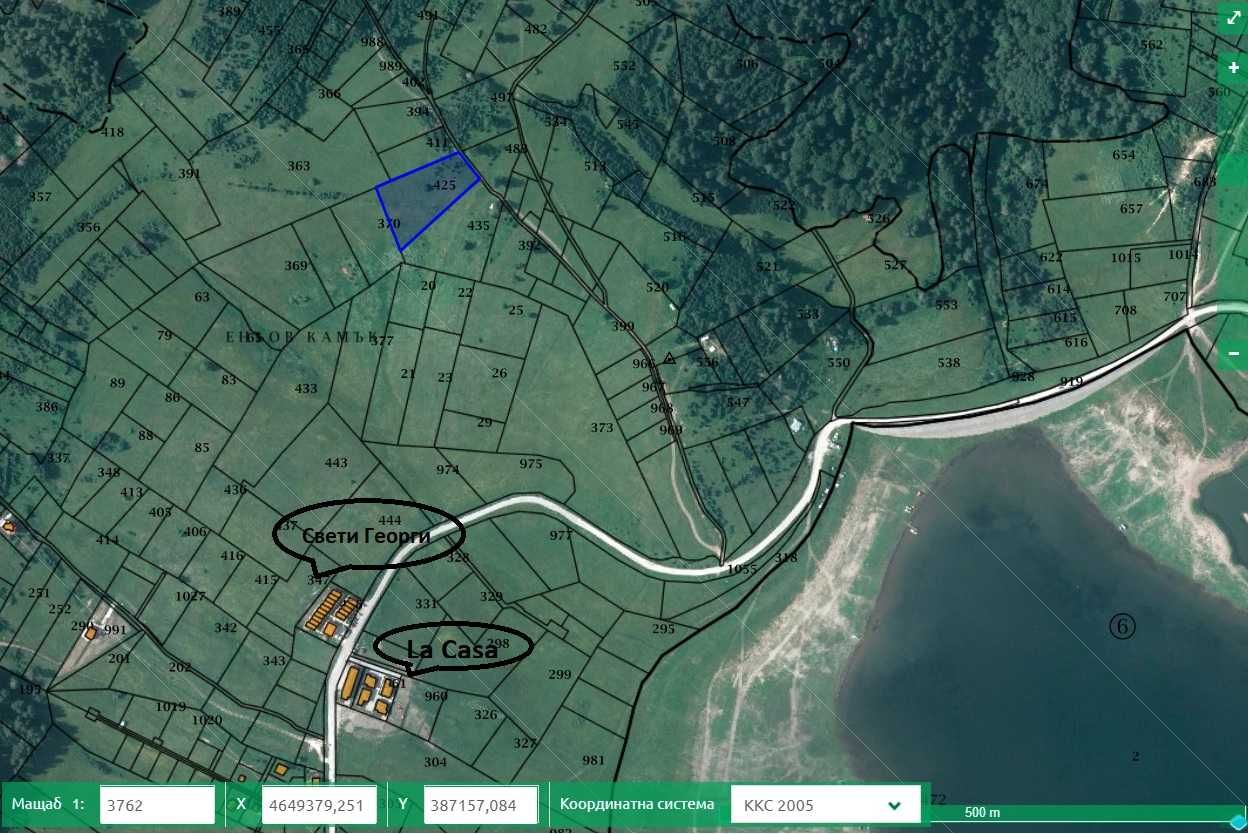Click the blue diamond scale bar handle
Viewport: 1248px width, 834px height.
pos(1238,823)
